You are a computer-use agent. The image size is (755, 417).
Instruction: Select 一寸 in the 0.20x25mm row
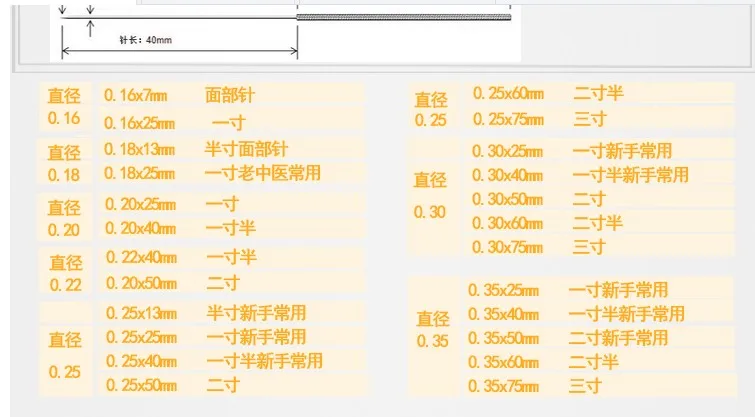[x=222, y=204]
